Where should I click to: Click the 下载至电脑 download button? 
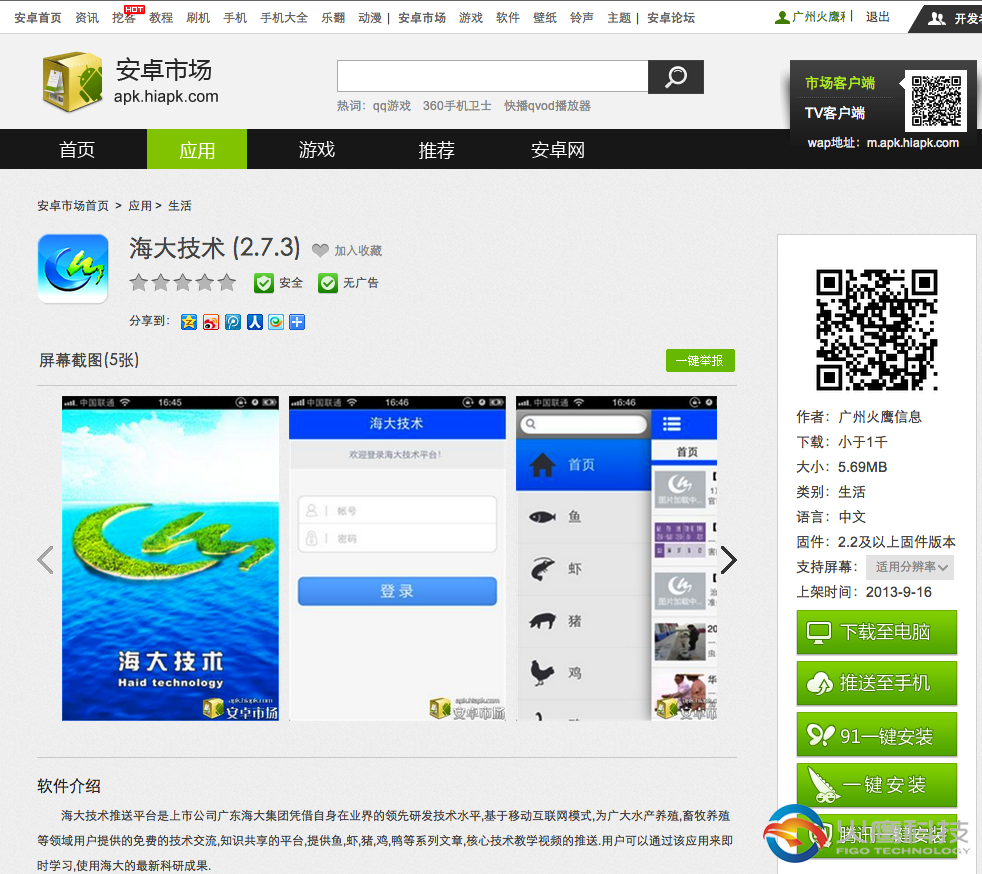(x=877, y=632)
